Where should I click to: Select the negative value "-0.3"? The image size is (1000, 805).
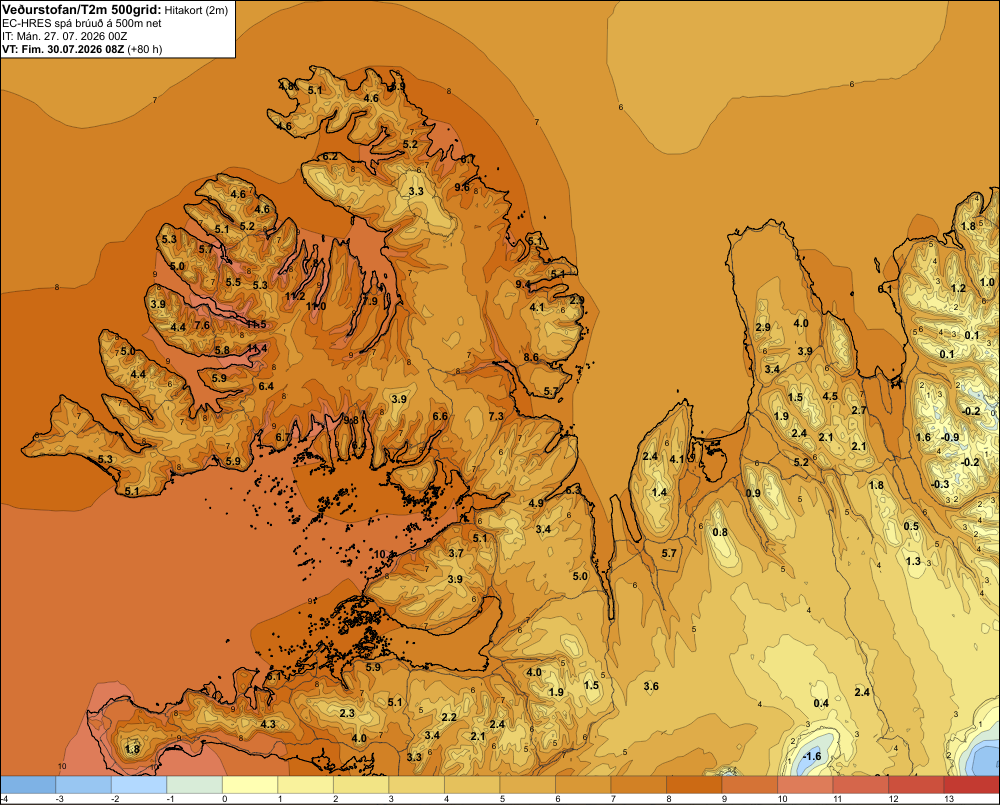pyautogui.click(x=940, y=484)
